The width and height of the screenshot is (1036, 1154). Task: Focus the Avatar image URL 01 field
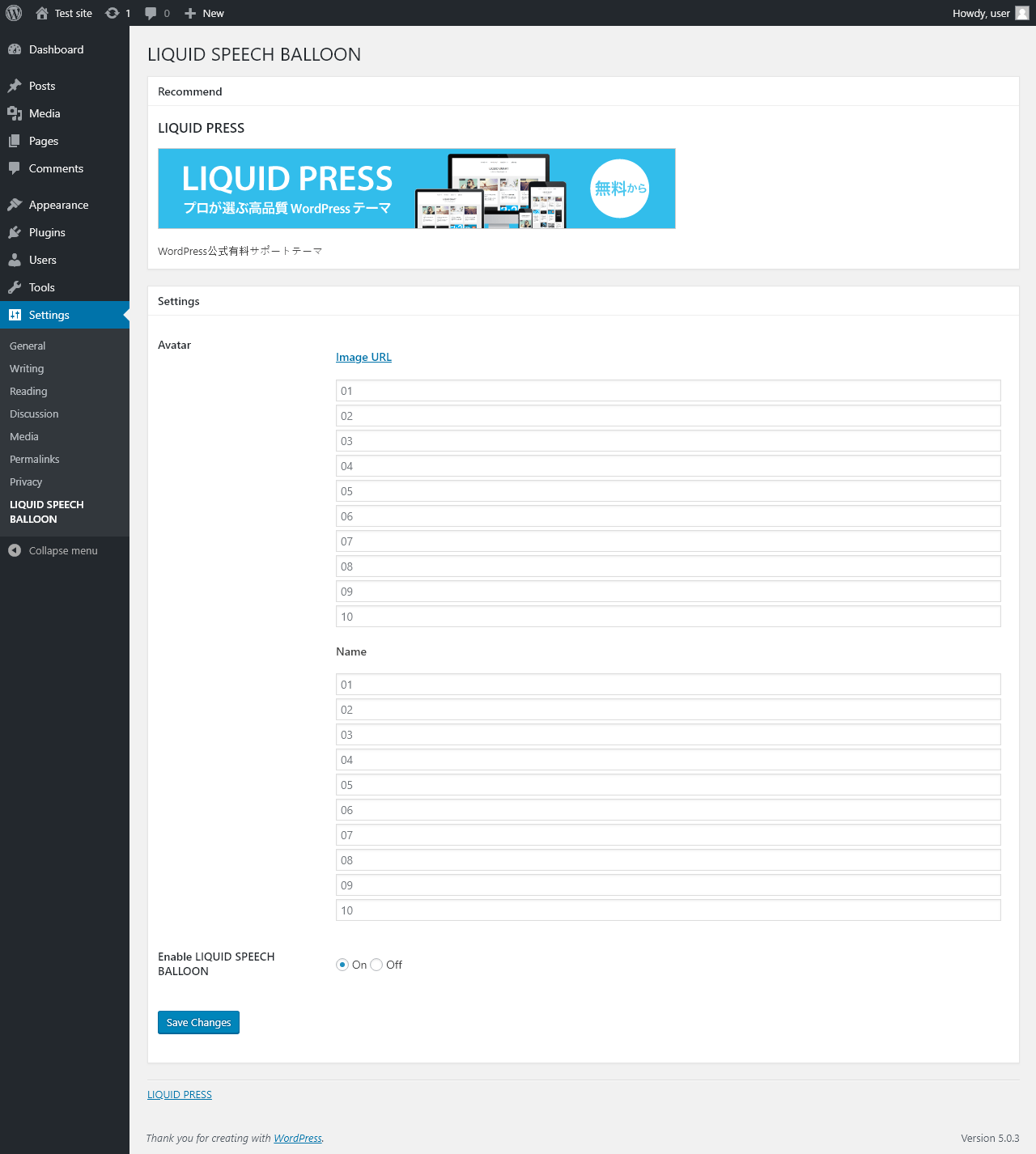tap(669, 391)
